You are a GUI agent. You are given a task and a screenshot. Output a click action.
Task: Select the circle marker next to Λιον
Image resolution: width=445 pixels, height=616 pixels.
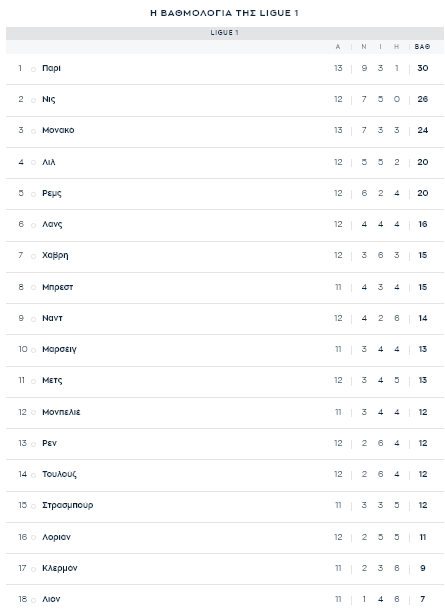pos(33,600)
